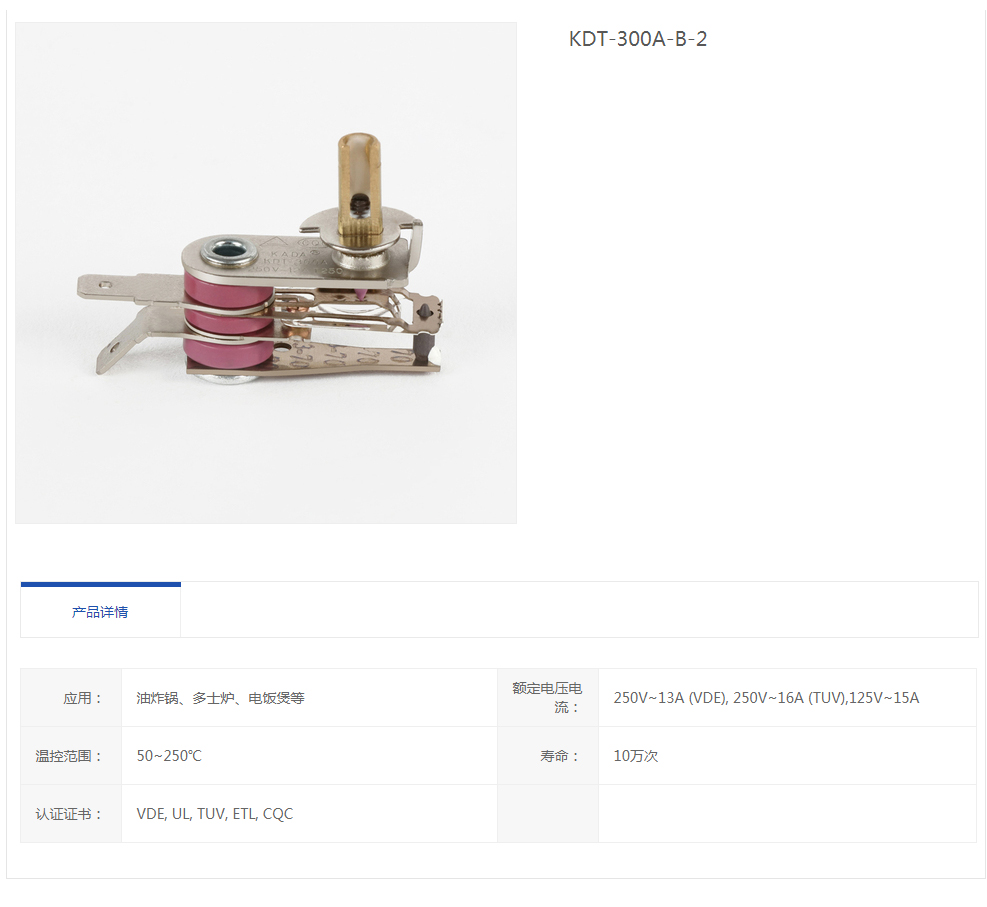The height and width of the screenshot is (907, 987).
Task: Click the empty cell below 10万次
Action: click(787, 813)
